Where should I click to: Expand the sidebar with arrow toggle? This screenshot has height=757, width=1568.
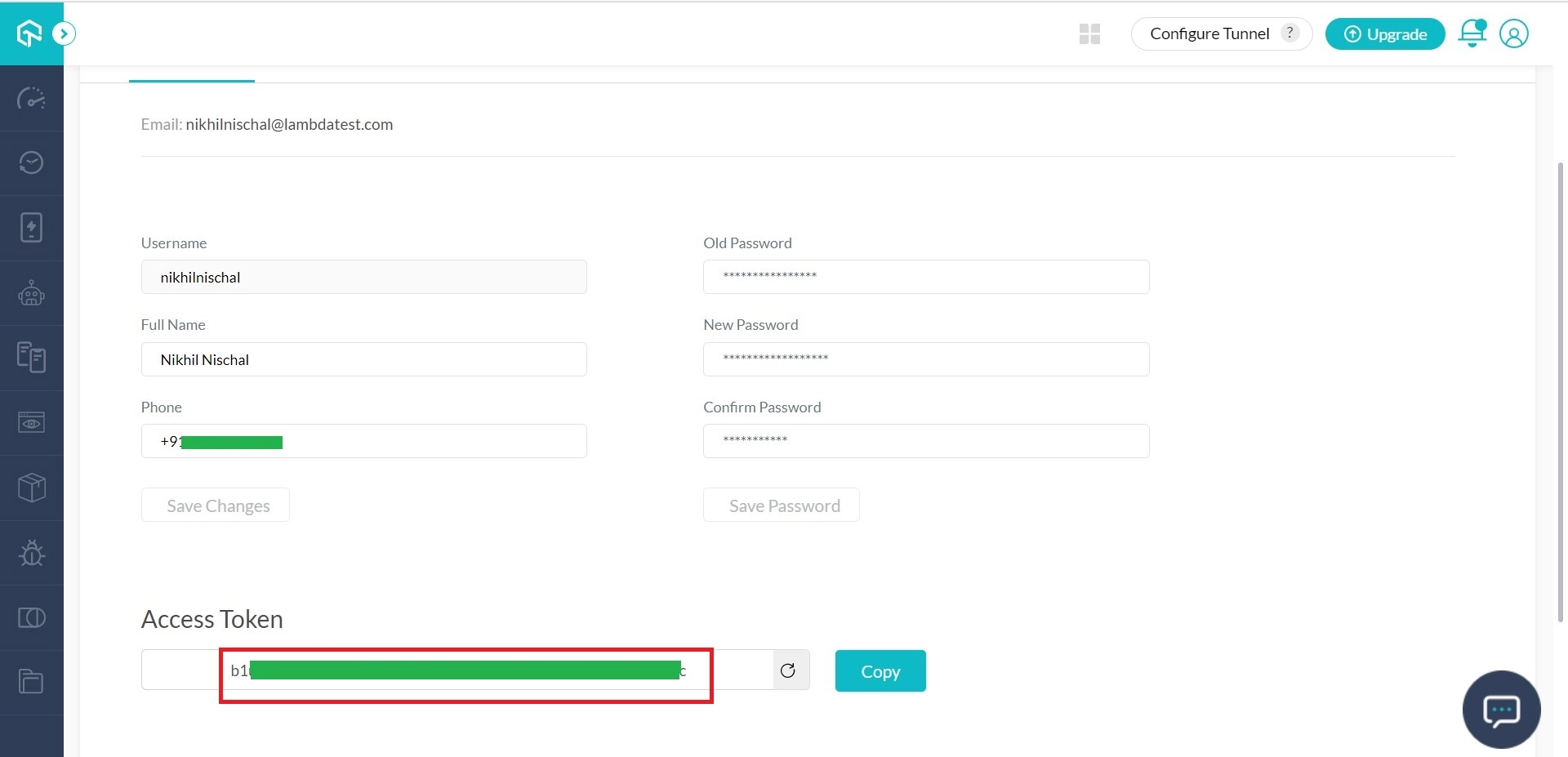[x=64, y=33]
